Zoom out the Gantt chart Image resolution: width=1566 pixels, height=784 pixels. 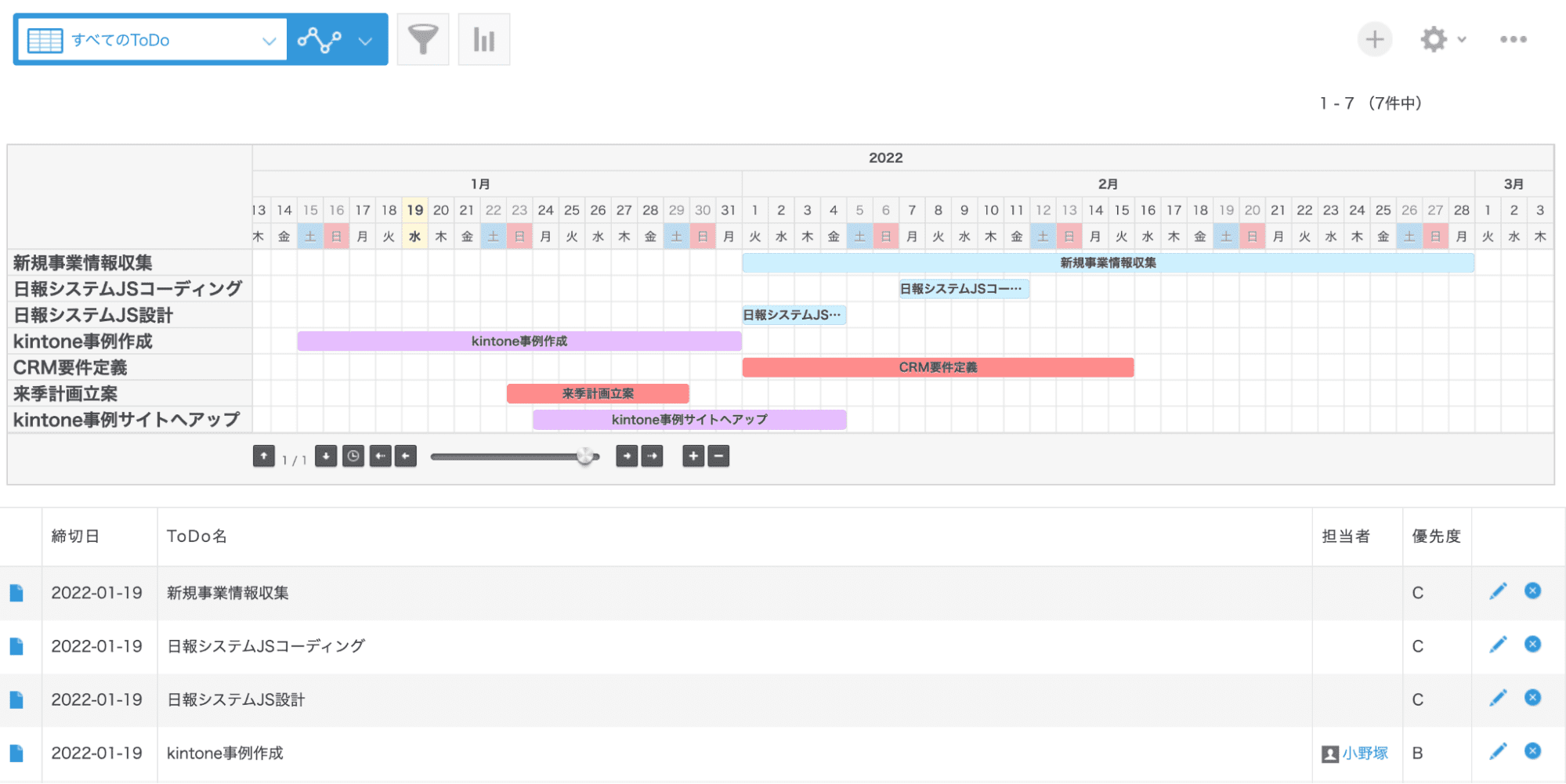pyautogui.click(x=718, y=456)
